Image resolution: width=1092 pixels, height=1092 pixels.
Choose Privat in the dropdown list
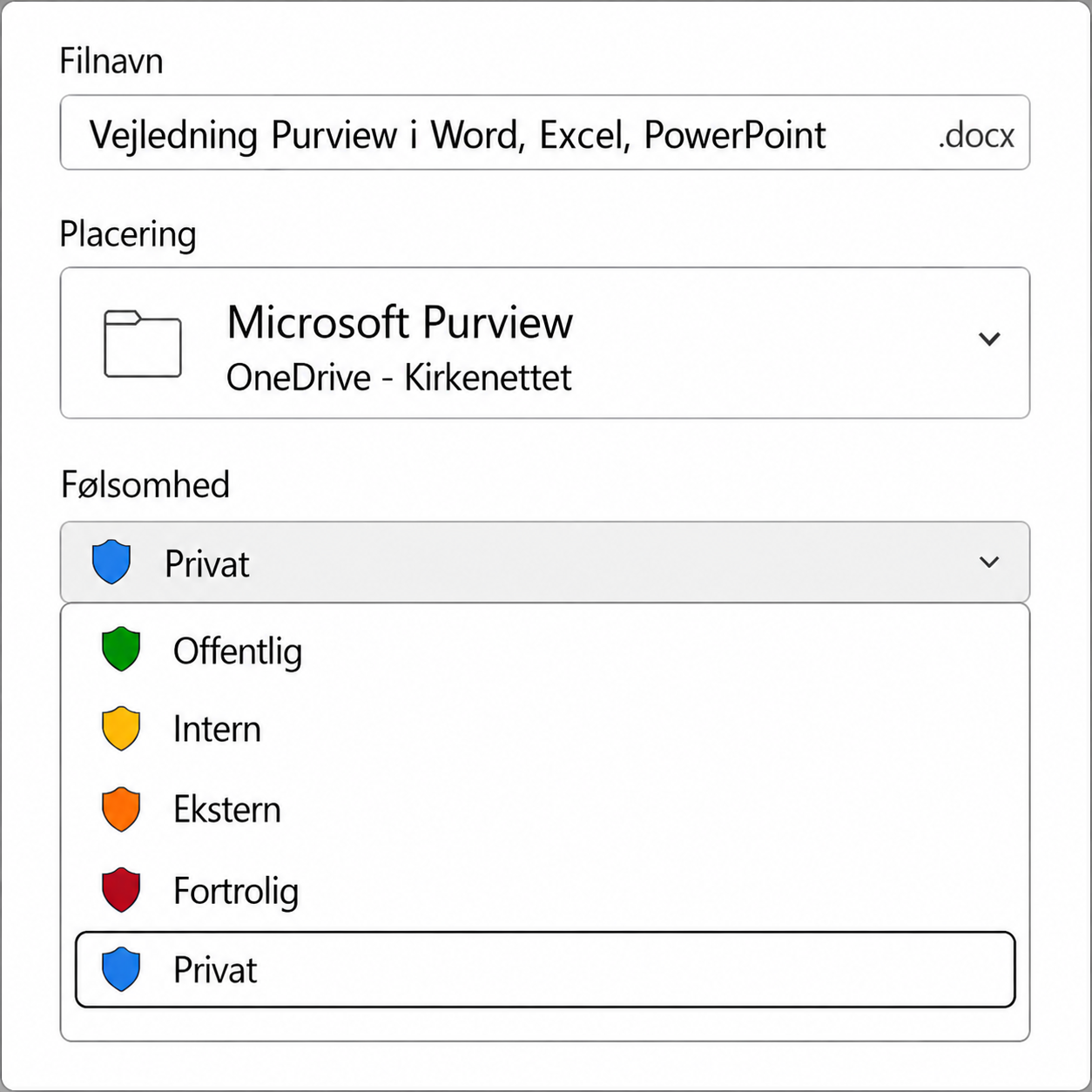click(x=545, y=970)
